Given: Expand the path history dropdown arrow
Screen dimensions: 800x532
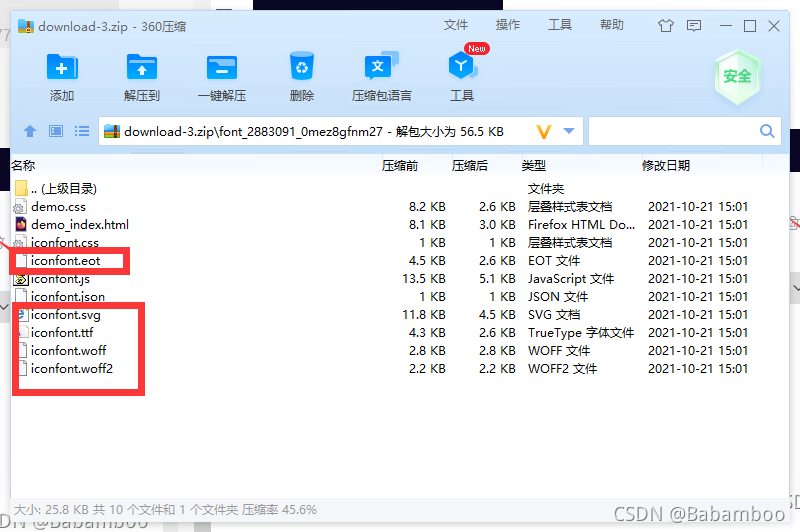Looking at the screenshot, I should tap(569, 131).
